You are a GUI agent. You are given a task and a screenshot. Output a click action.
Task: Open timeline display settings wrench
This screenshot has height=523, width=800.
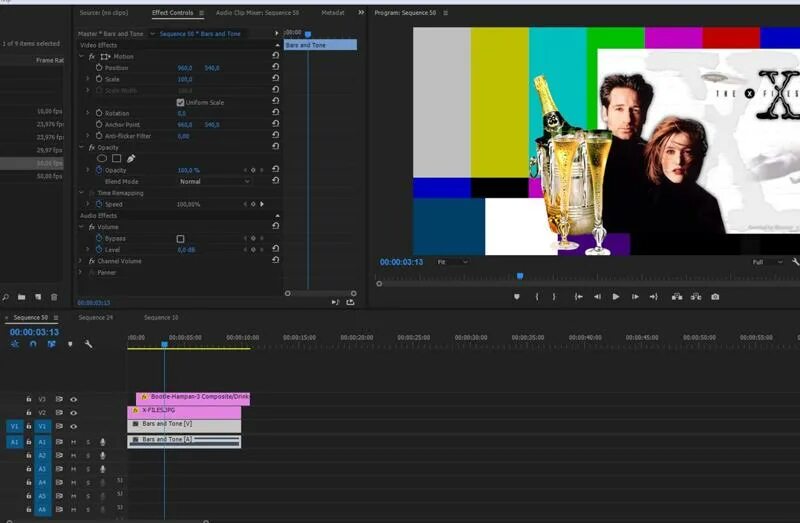click(x=88, y=344)
